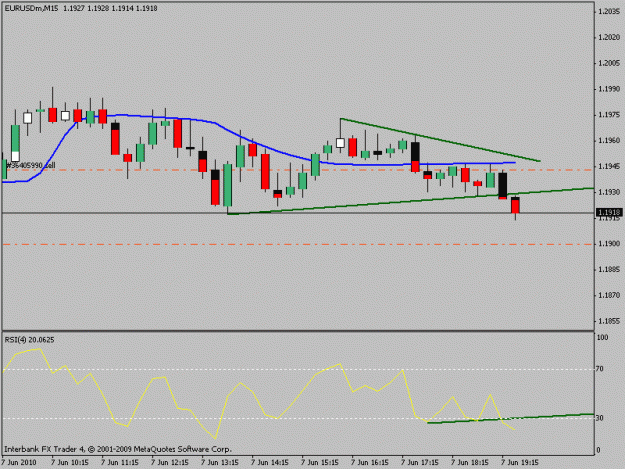This screenshot has height=469, width=625.
Task: Click the RSI scale value 100
Action: coord(602,338)
